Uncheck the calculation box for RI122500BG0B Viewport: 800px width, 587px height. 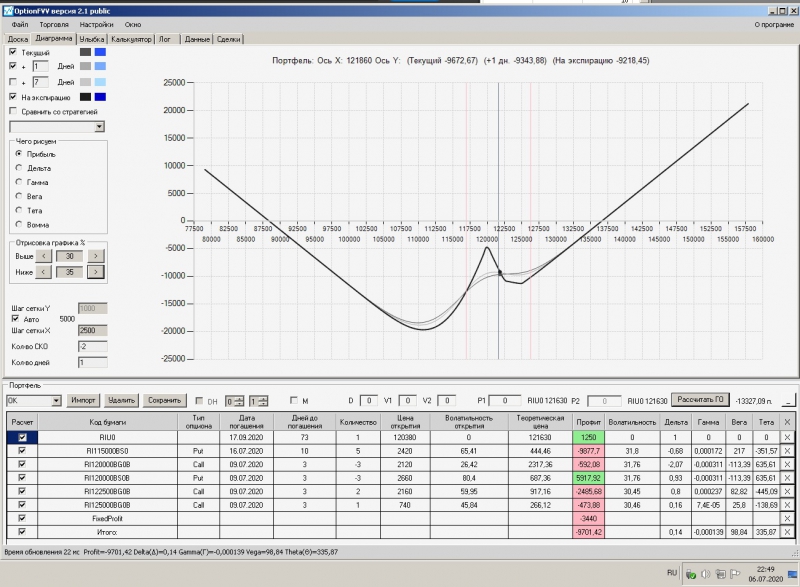22,492
